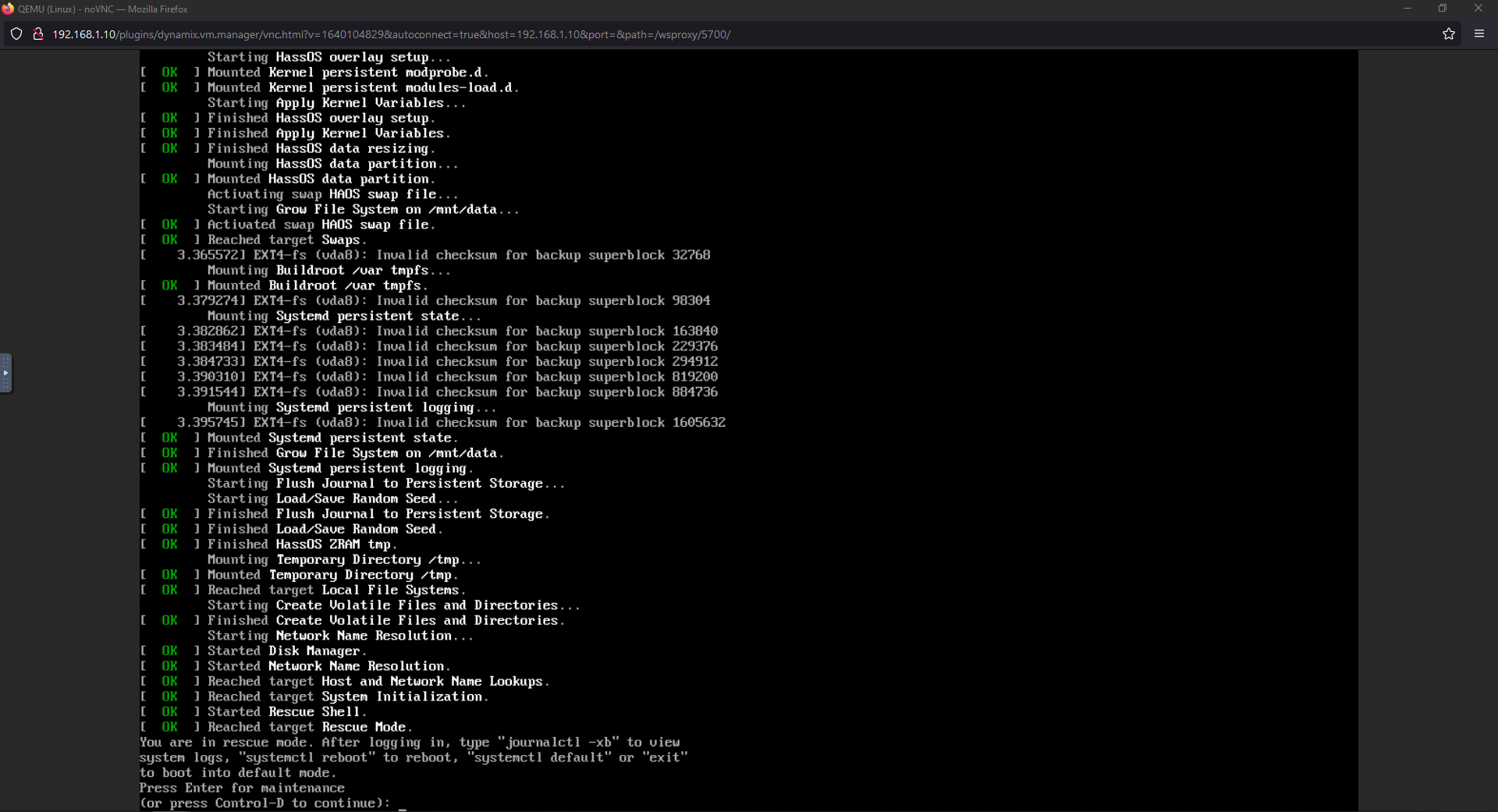
Task: Click 'Invalid checksum for backup superblock 884736' line
Action: [x=429, y=392]
